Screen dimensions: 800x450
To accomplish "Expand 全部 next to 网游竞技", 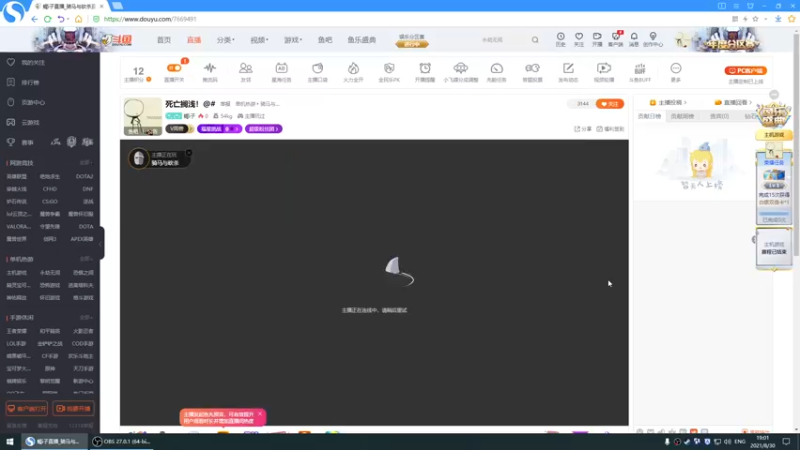I will pos(86,163).
